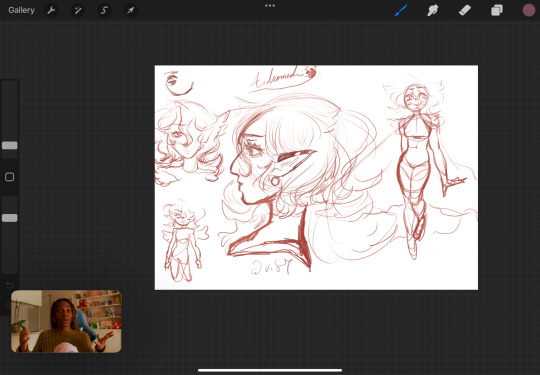Image resolution: width=540 pixels, height=375 pixels.
Task: Click the home indicator bar at bottom
Action: 270,371
